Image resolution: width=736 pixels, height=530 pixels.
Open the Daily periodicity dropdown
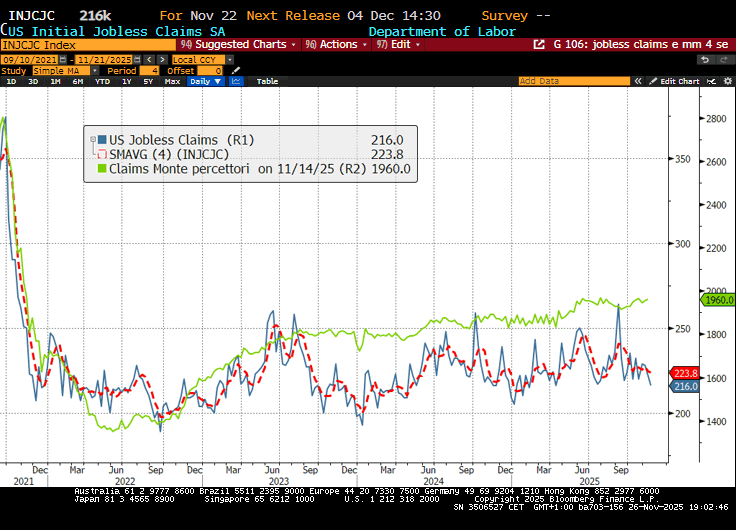(205, 81)
